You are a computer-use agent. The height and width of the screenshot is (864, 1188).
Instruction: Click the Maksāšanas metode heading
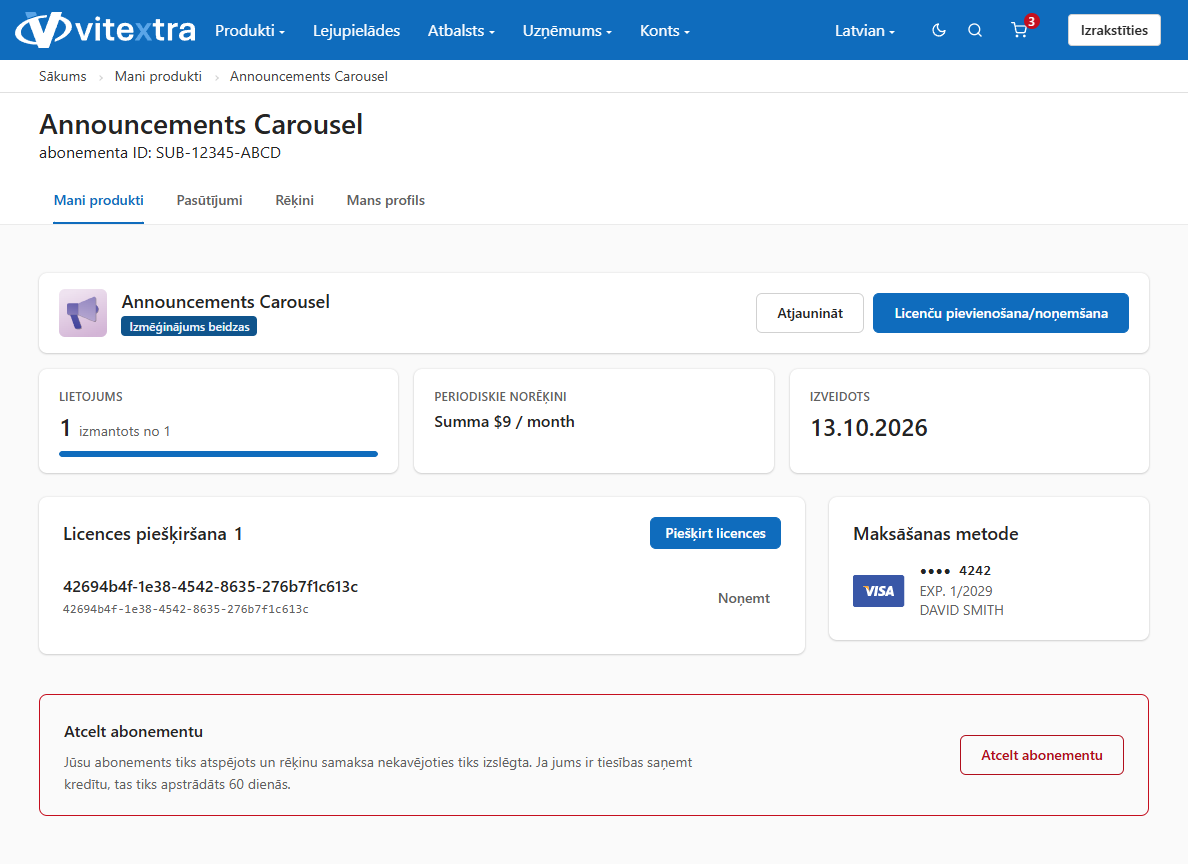pos(936,534)
